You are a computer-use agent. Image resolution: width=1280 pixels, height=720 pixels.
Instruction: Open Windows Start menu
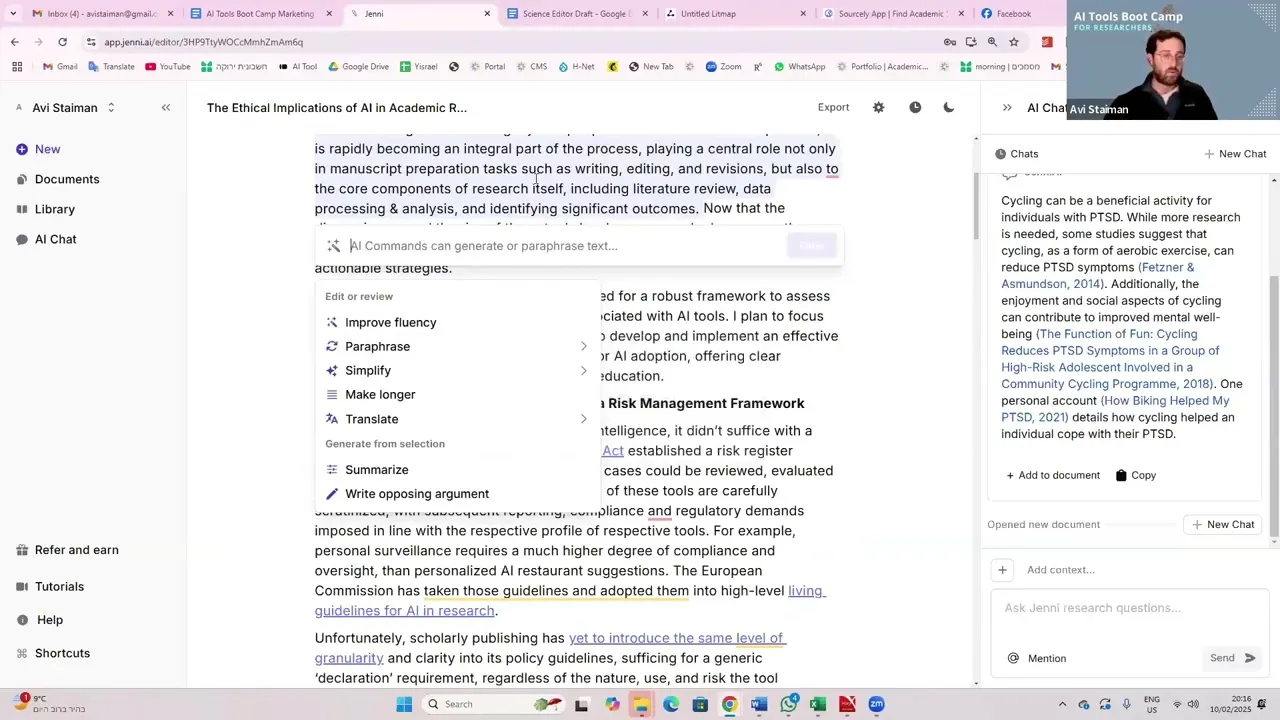pyautogui.click(x=404, y=704)
